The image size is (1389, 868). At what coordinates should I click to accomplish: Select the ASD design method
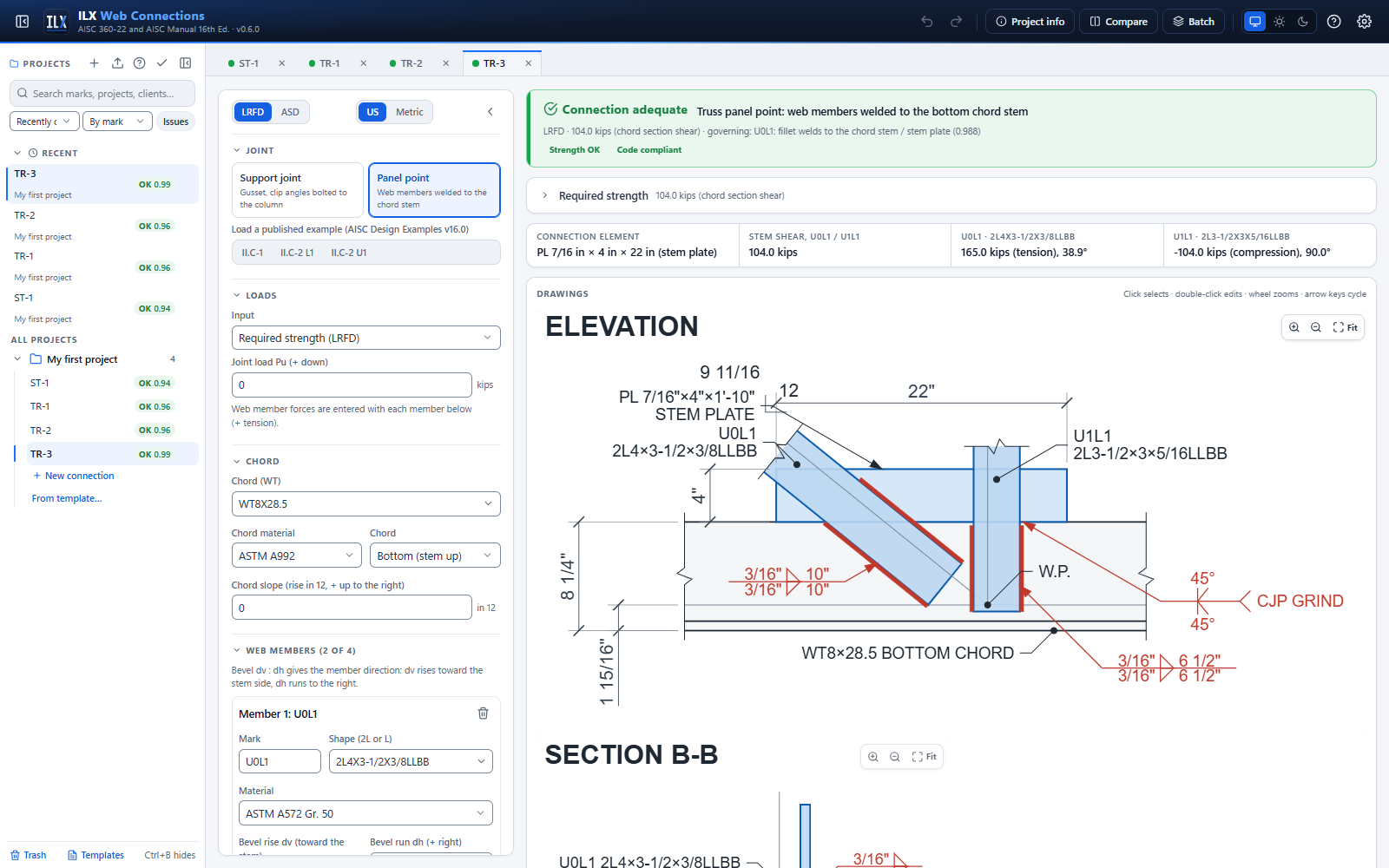click(x=290, y=112)
